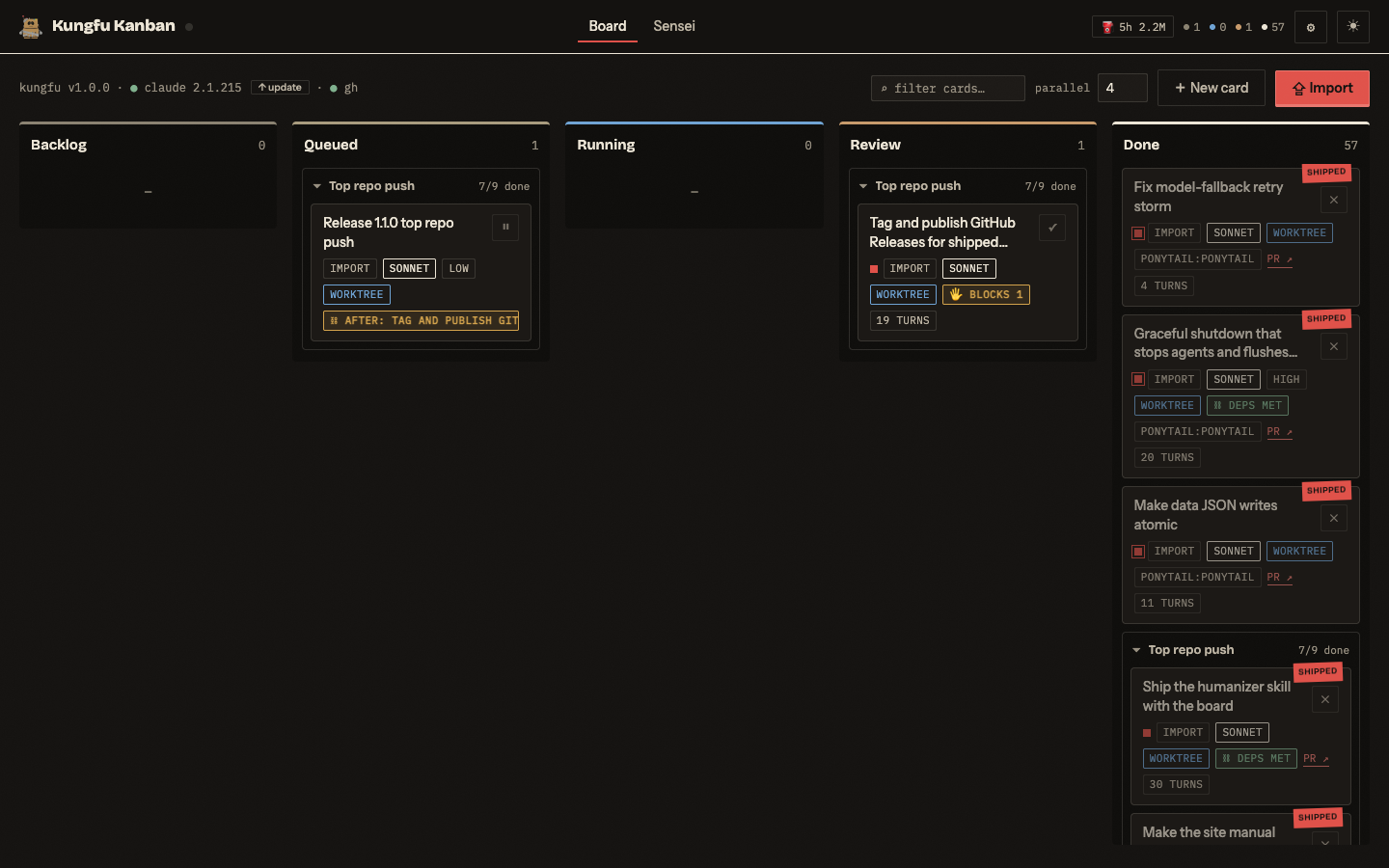Click the BLOCKS 1 hand badge
This screenshot has height=868, width=1389.
click(x=986, y=295)
